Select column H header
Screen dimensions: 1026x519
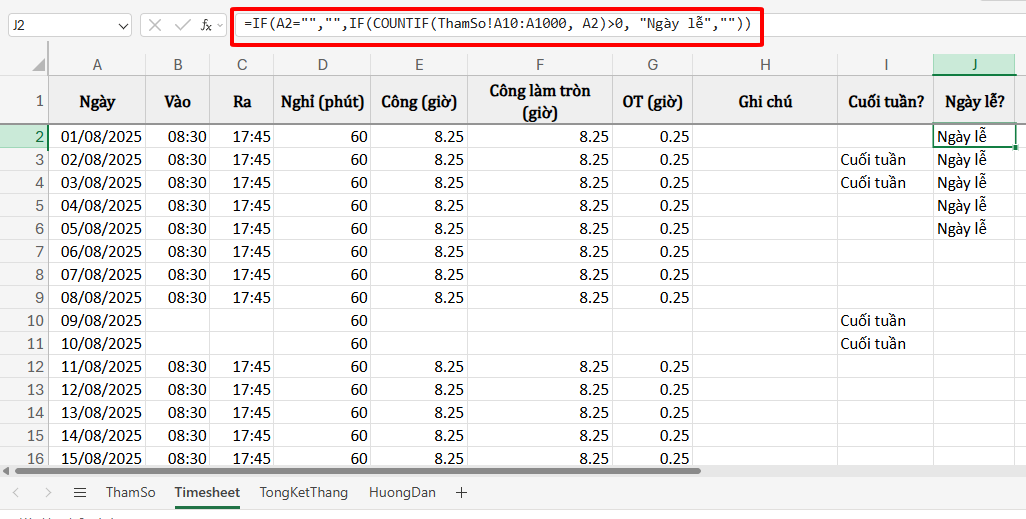click(x=765, y=64)
